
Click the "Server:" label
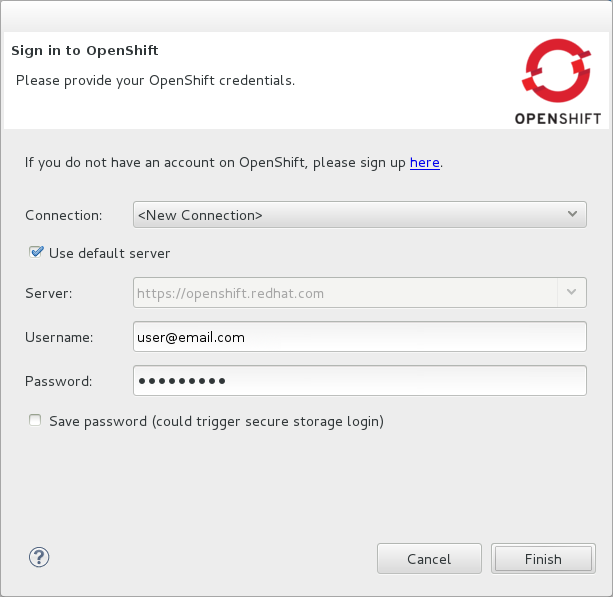click(49, 293)
